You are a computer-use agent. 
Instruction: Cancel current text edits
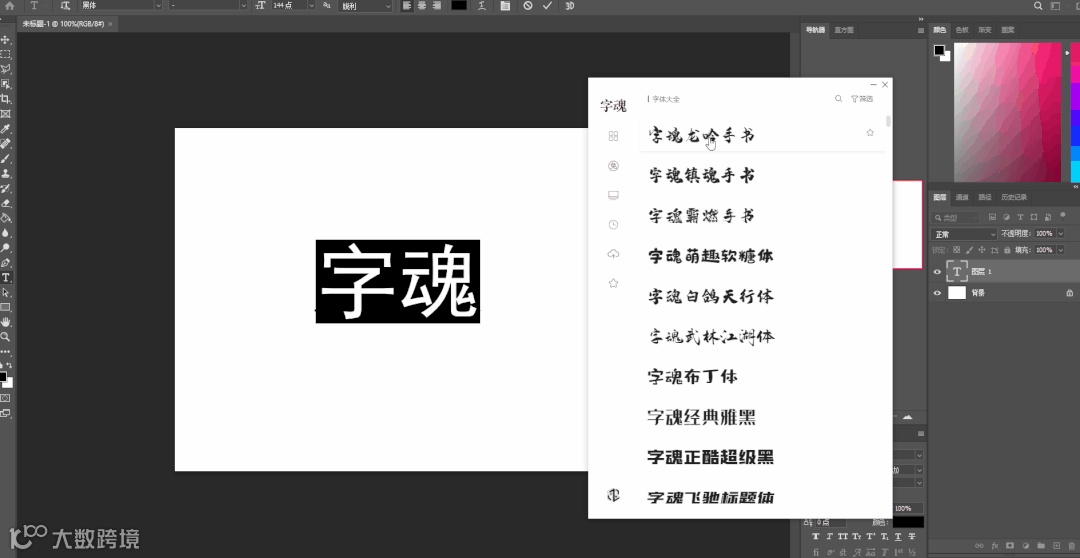tap(528, 6)
